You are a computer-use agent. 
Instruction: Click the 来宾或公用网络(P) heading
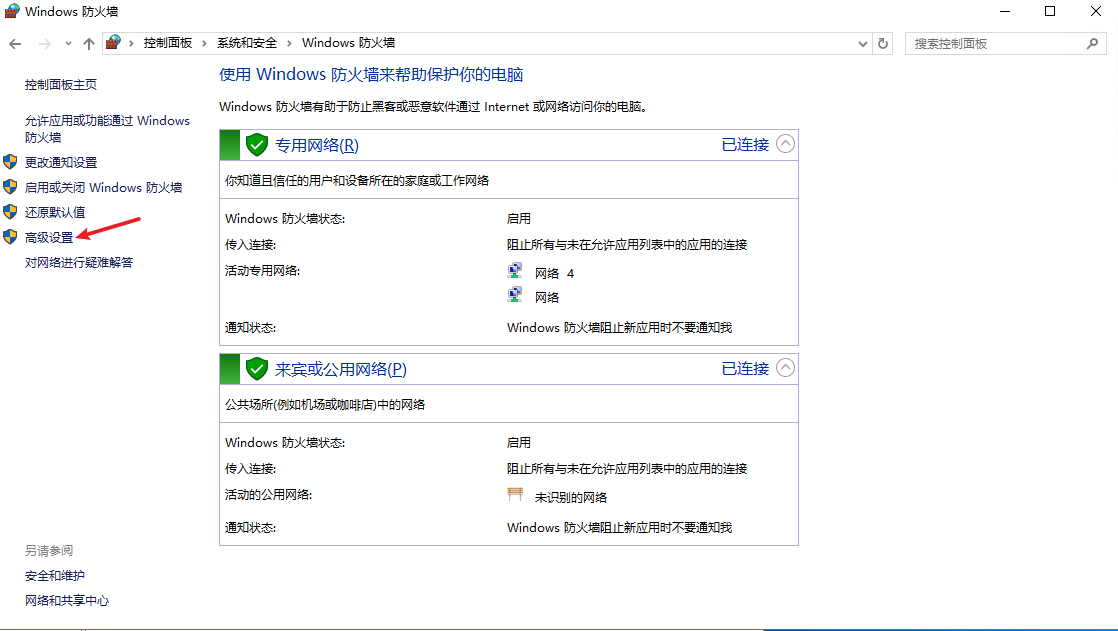(341, 369)
